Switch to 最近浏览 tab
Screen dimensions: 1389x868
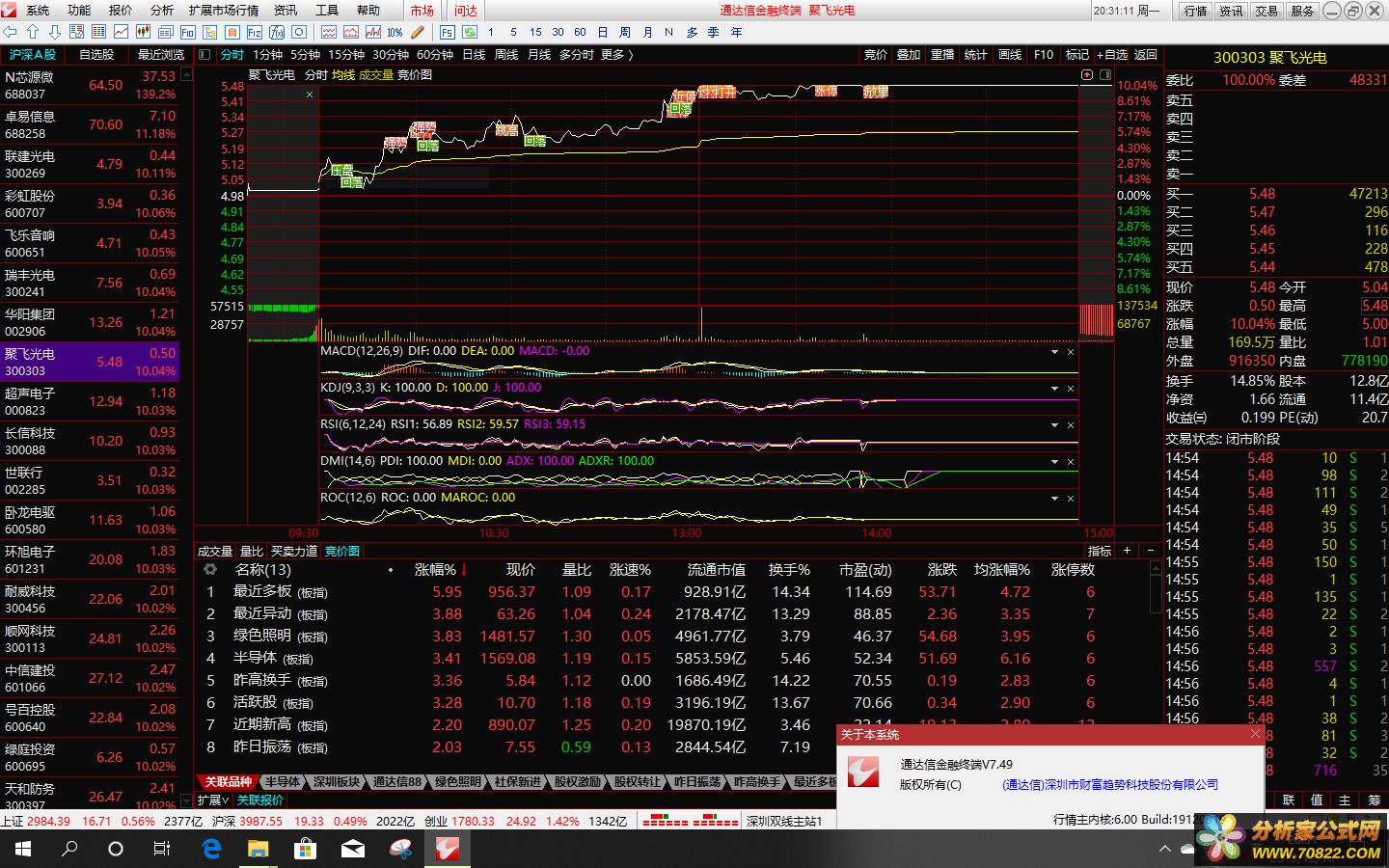[x=161, y=55]
